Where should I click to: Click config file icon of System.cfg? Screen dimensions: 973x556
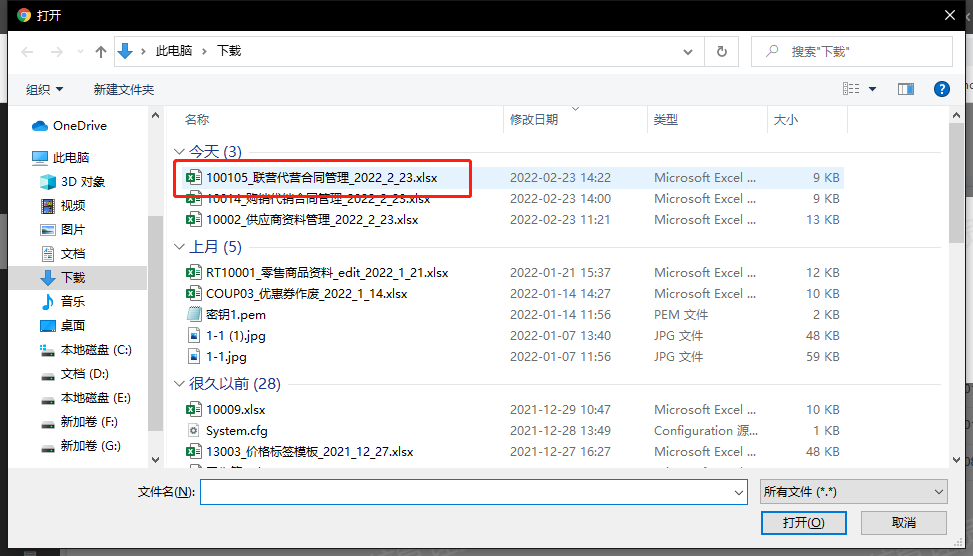194,431
